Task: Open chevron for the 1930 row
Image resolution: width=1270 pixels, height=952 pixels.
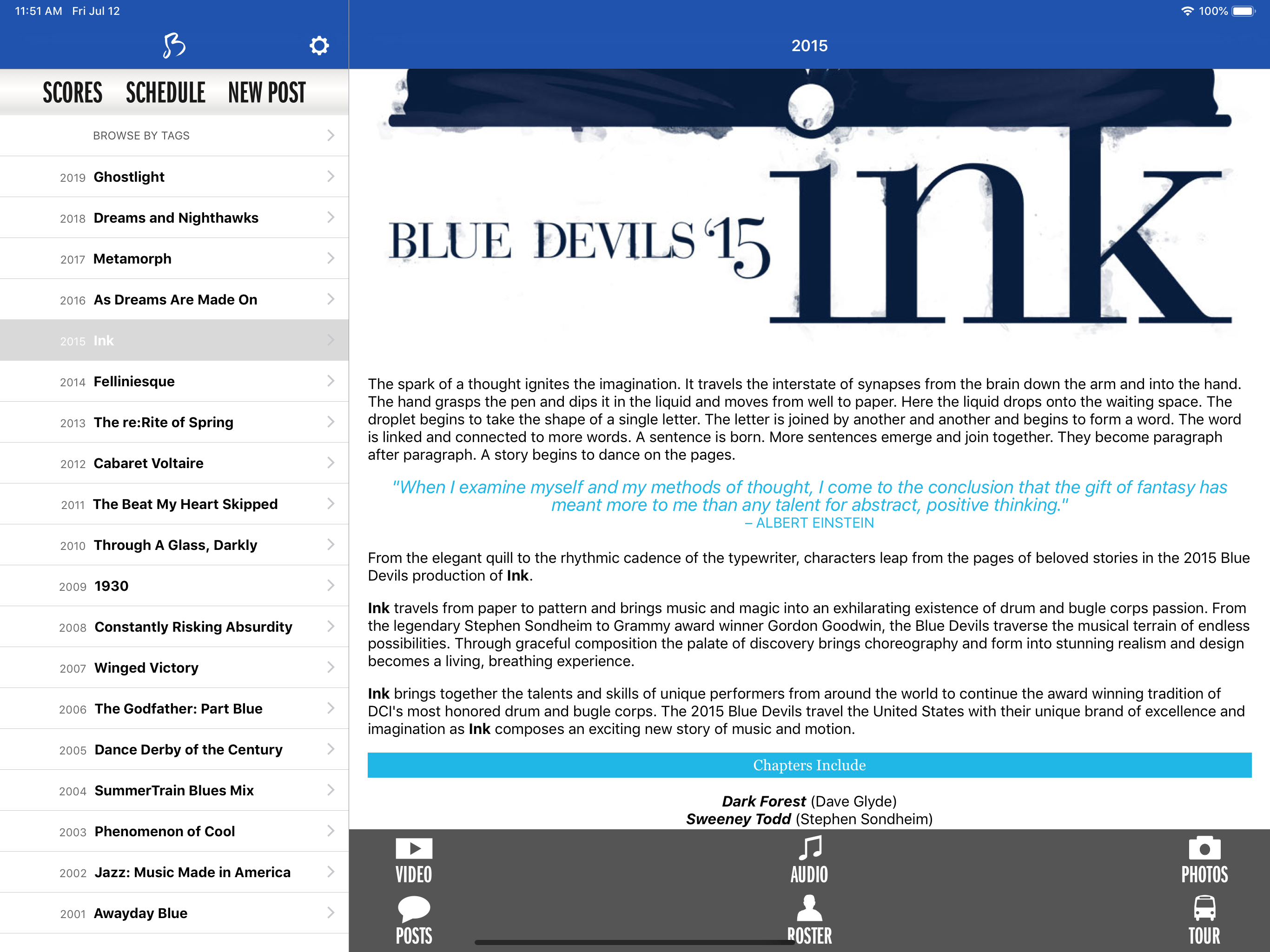Action: click(331, 586)
